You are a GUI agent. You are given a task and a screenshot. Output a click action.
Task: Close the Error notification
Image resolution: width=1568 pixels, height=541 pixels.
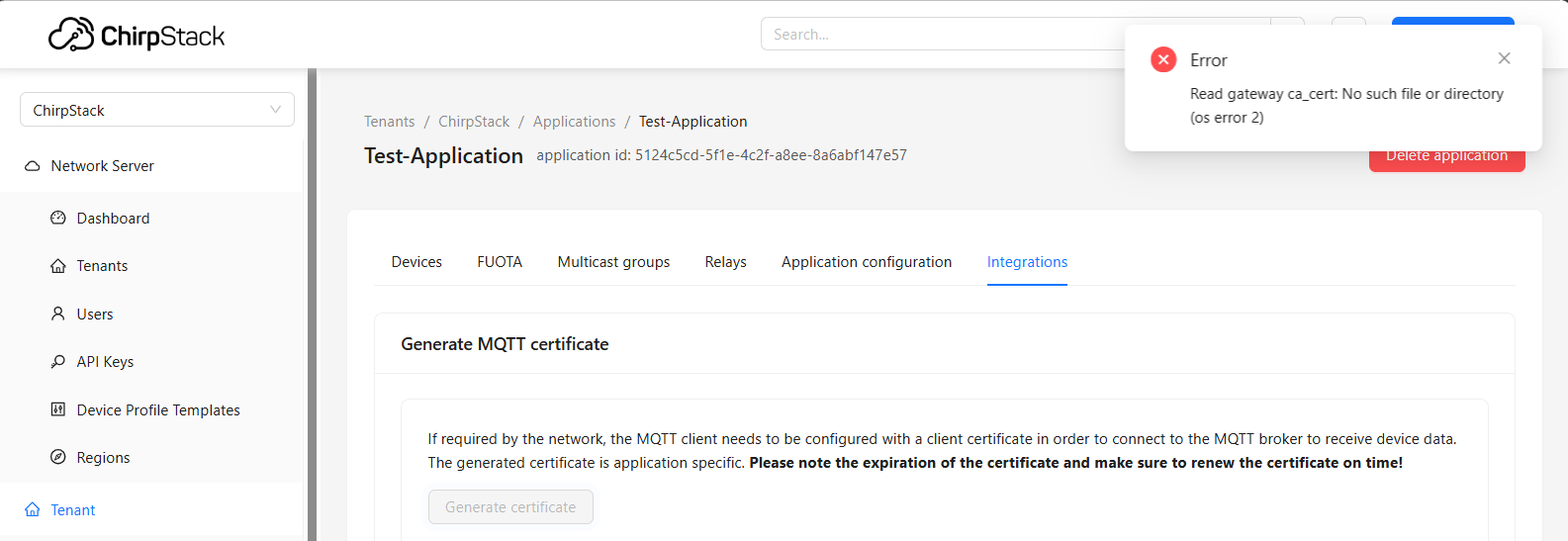coord(1504,58)
